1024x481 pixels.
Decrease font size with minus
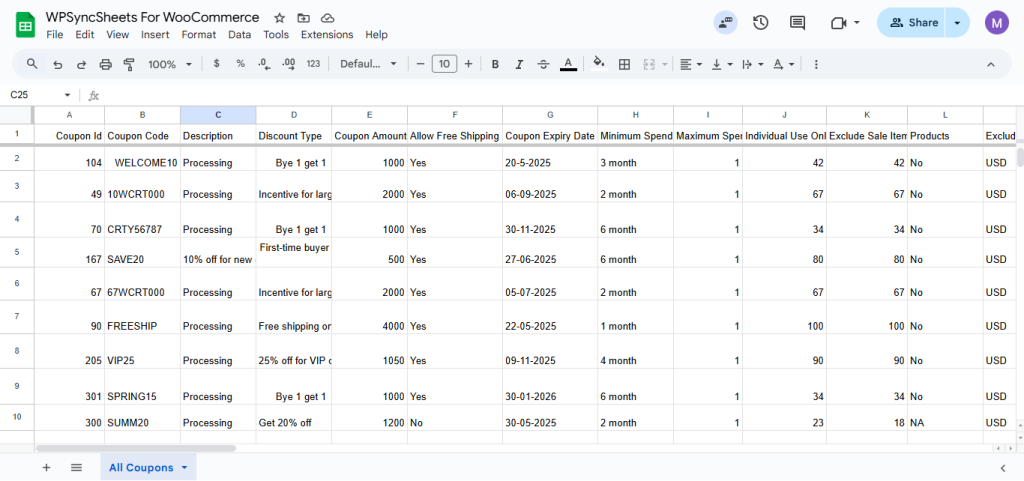coord(421,64)
